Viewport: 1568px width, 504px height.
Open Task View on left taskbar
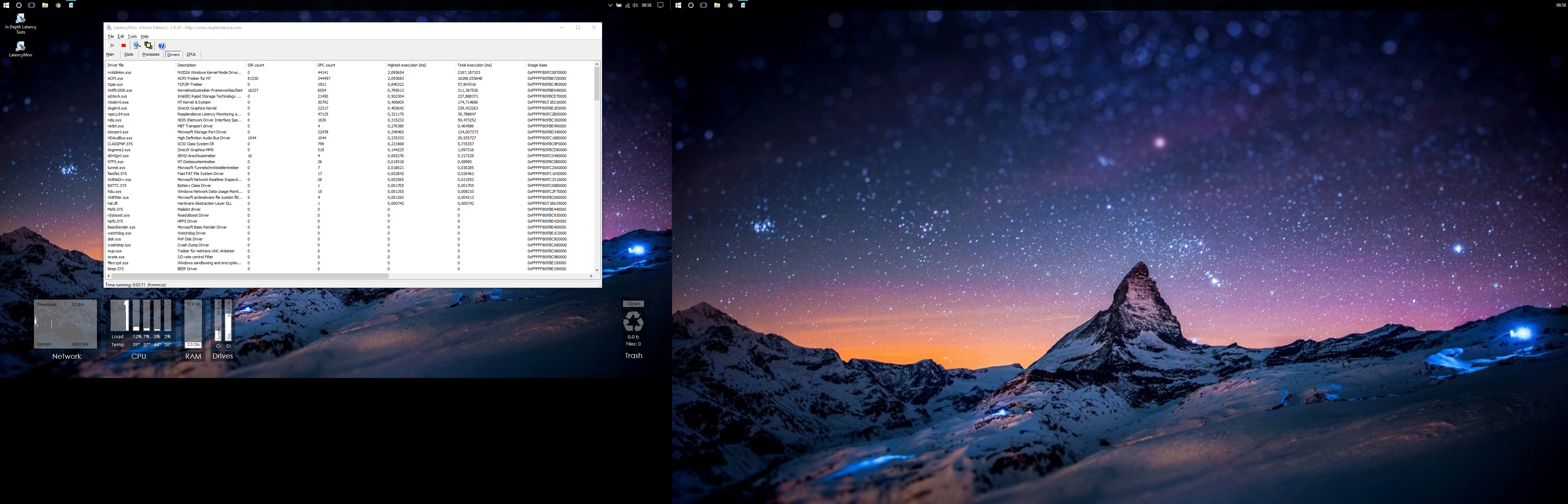31,5
